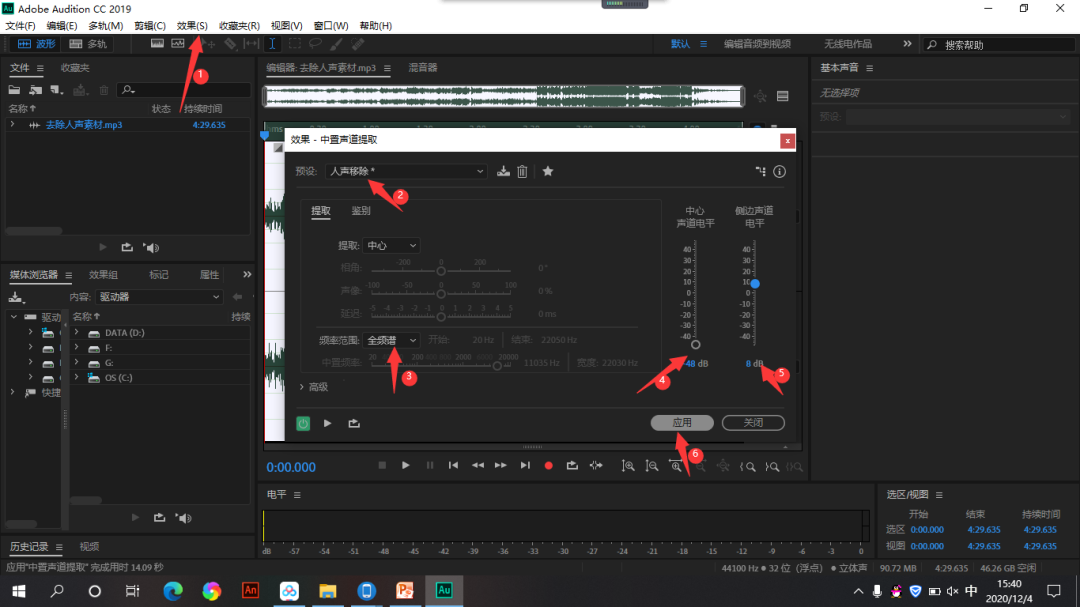This screenshot has height=607, width=1080.
Task: Switch to the 混音器 tab
Action: click(423, 68)
